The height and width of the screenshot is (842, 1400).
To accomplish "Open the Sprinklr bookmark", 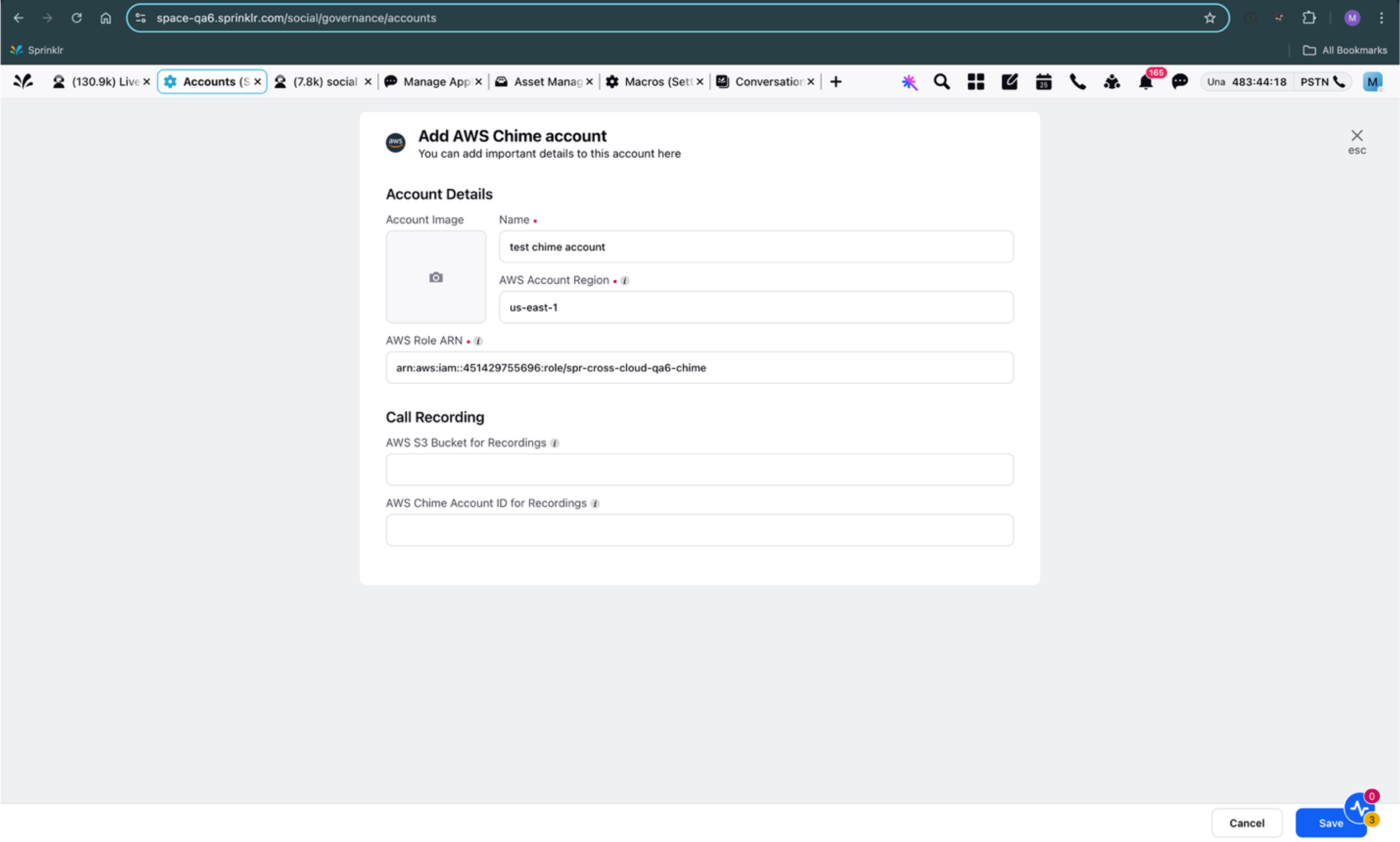I will (37, 51).
